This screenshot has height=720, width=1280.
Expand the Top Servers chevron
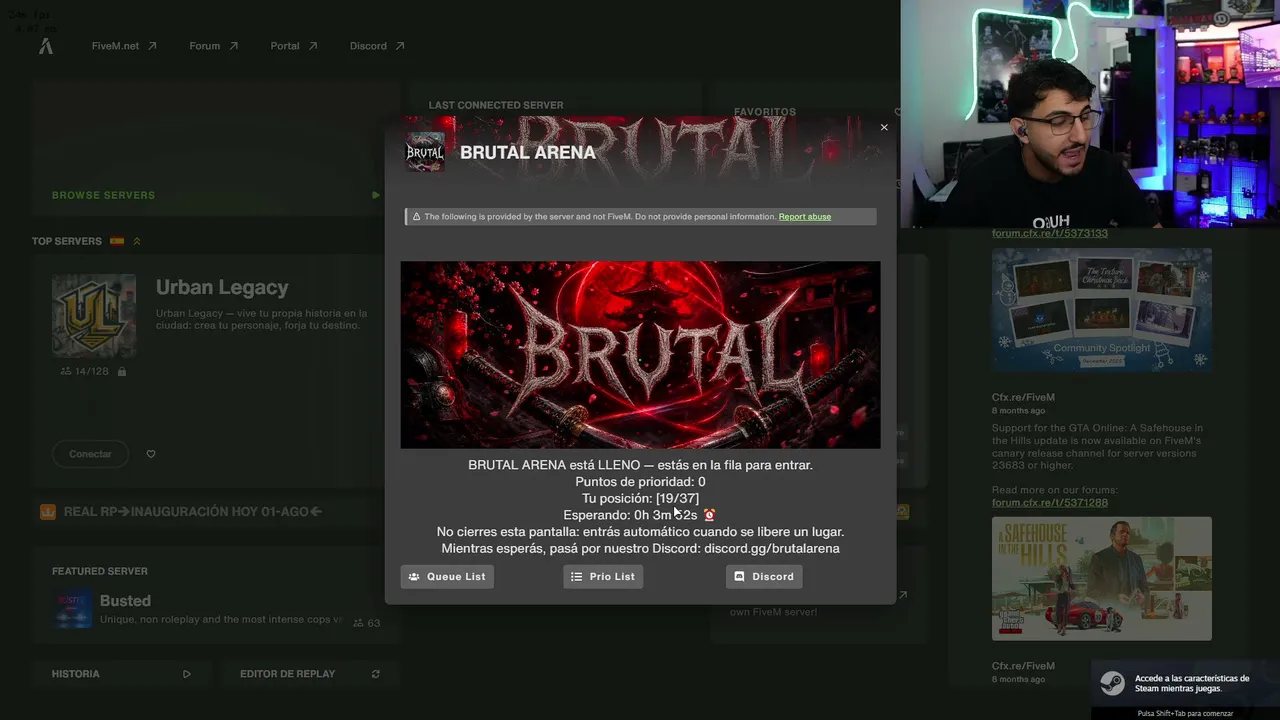(x=137, y=241)
